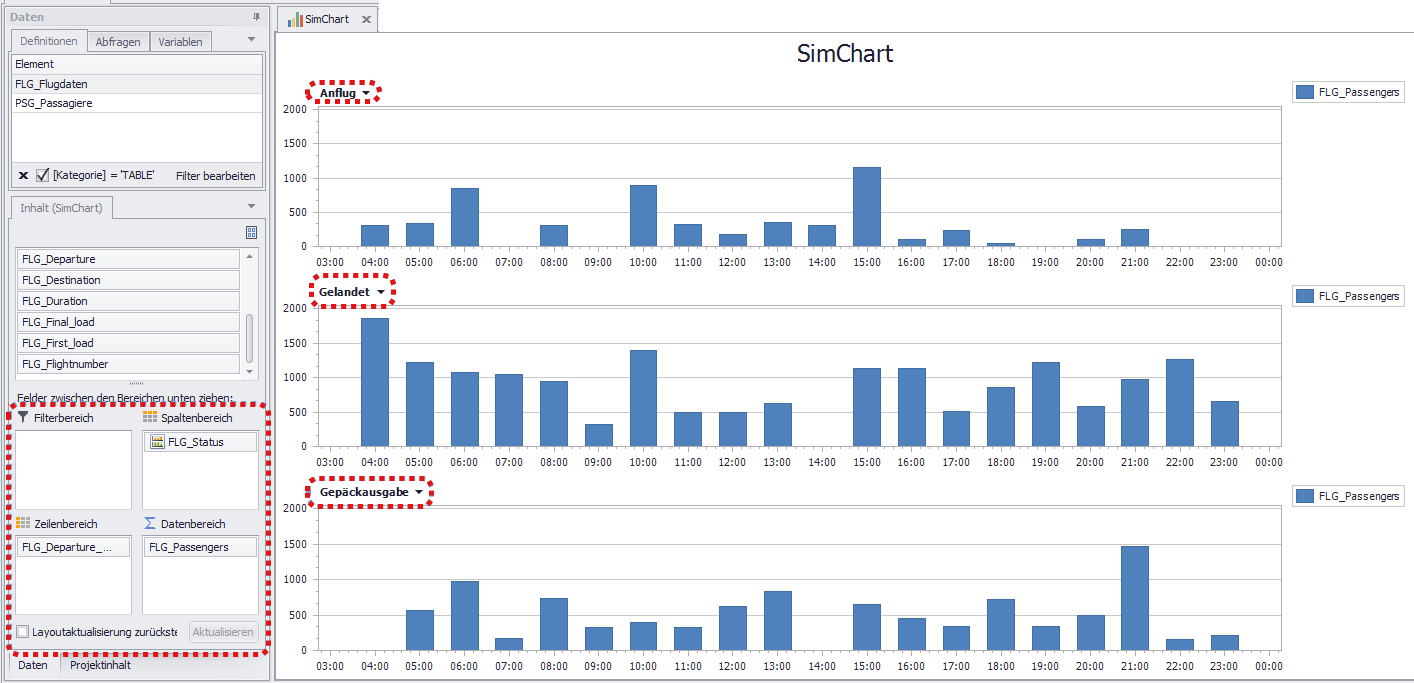Click the SimChart tab chart icon
Viewport: 1414px width, 683px height.
[x=295, y=19]
